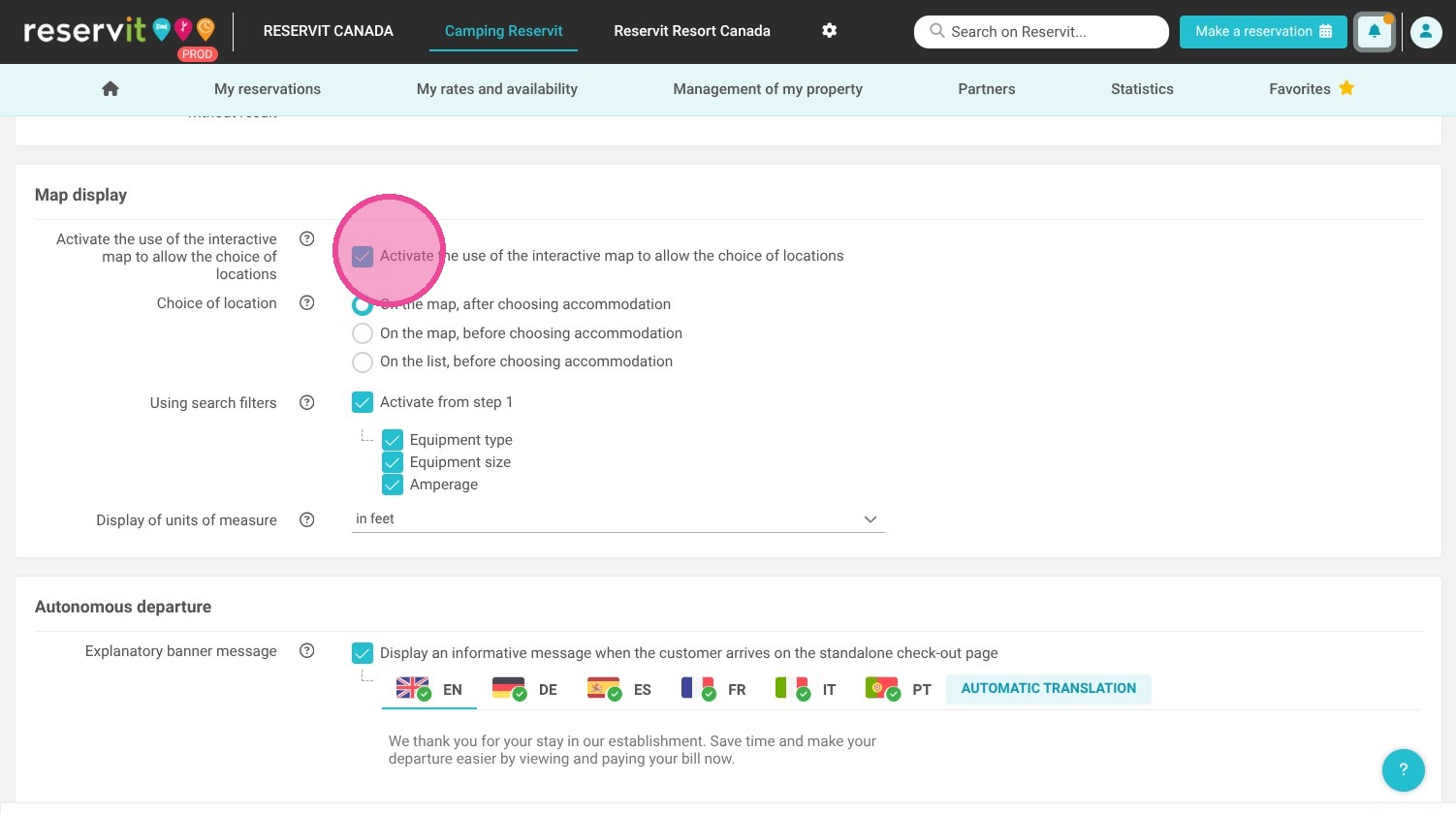
Task: Toggle interactive map activation checkbox
Action: 363,256
